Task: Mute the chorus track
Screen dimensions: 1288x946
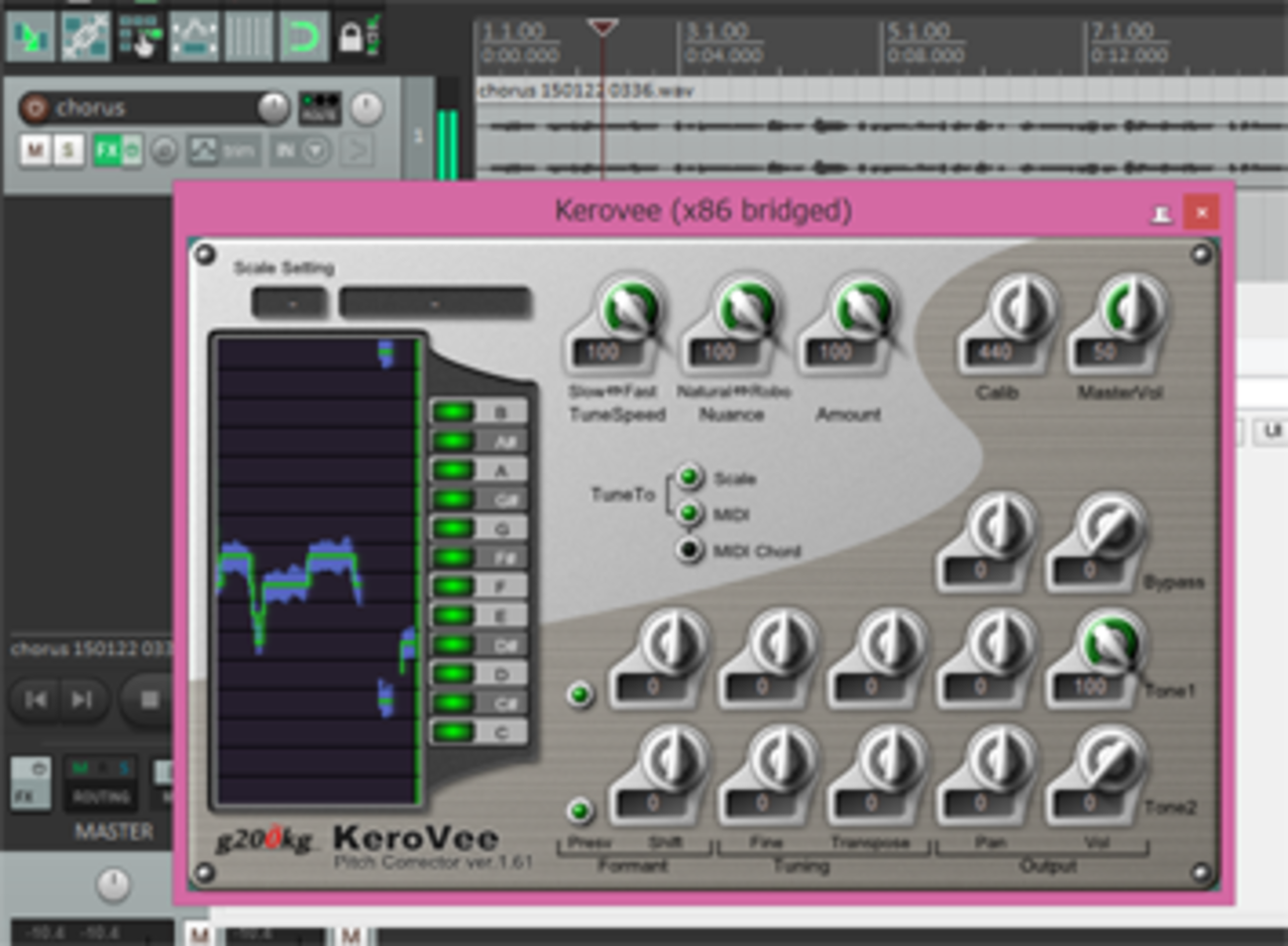Action: tap(35, 151)
